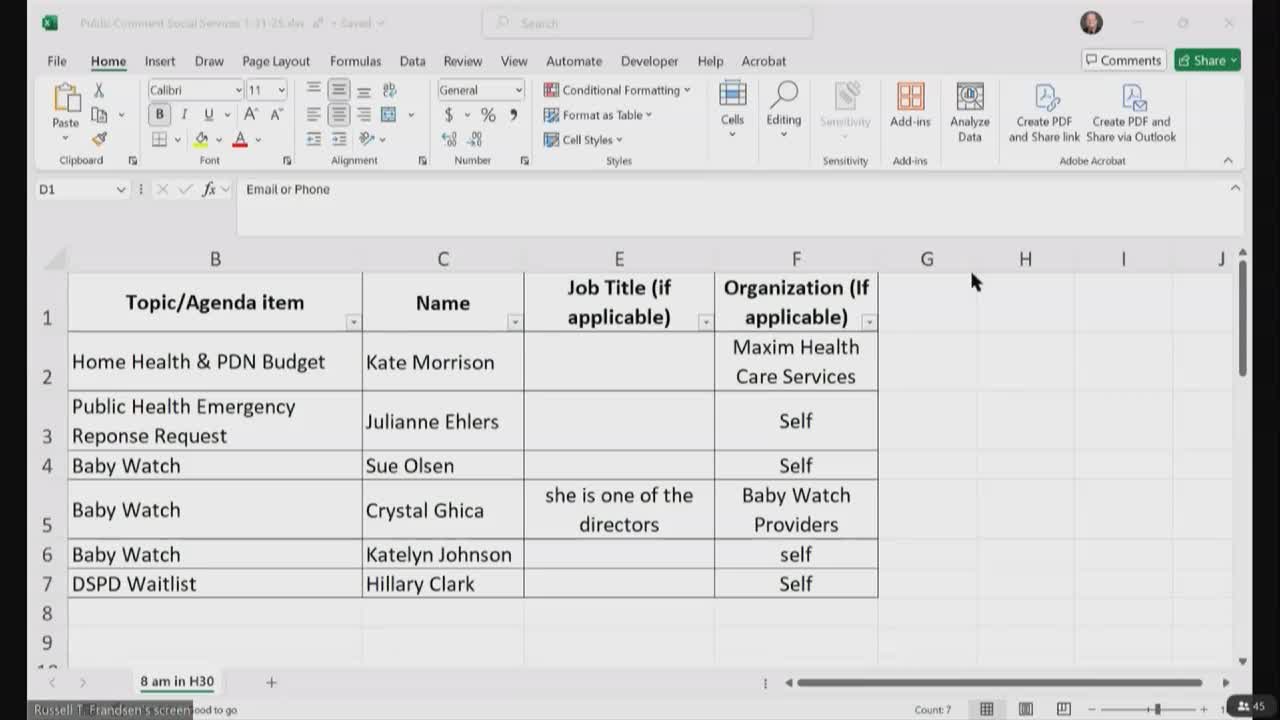Click Create PDF and Share link
1280x720 pixels.
[x=1044, y=111]
